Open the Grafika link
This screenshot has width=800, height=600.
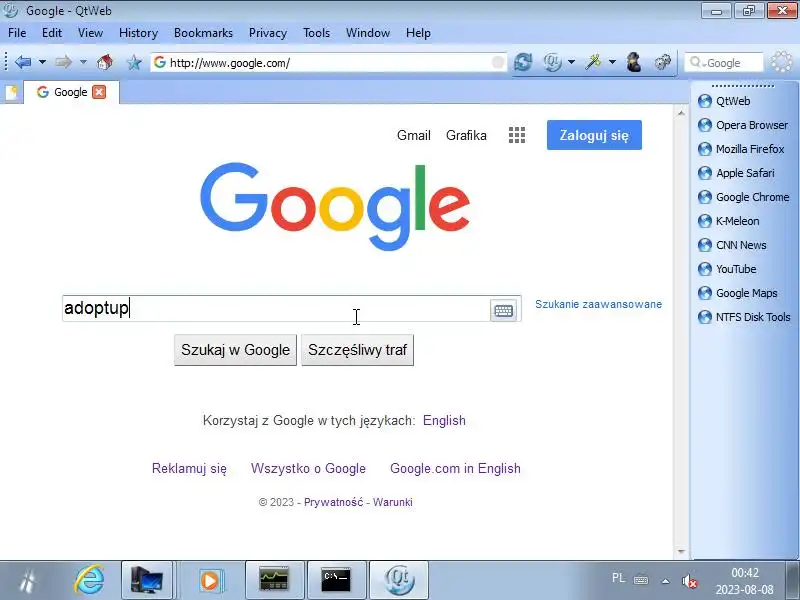coord(466,135)
